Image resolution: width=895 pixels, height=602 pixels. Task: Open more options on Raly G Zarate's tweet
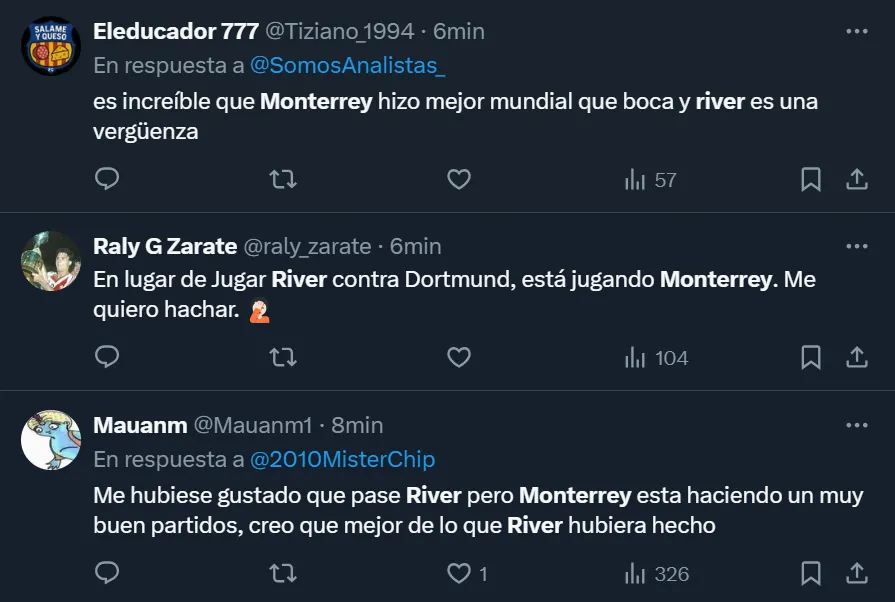[x=857, y=246]
